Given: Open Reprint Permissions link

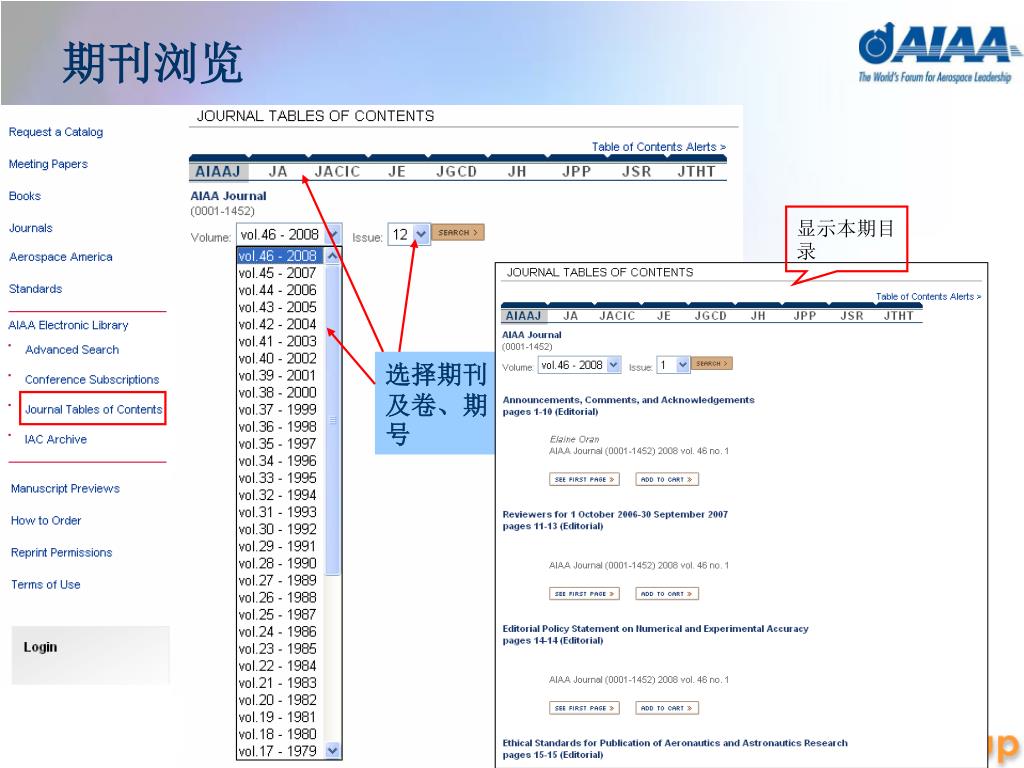Looking at the screenshot, I should click(61, 552).
